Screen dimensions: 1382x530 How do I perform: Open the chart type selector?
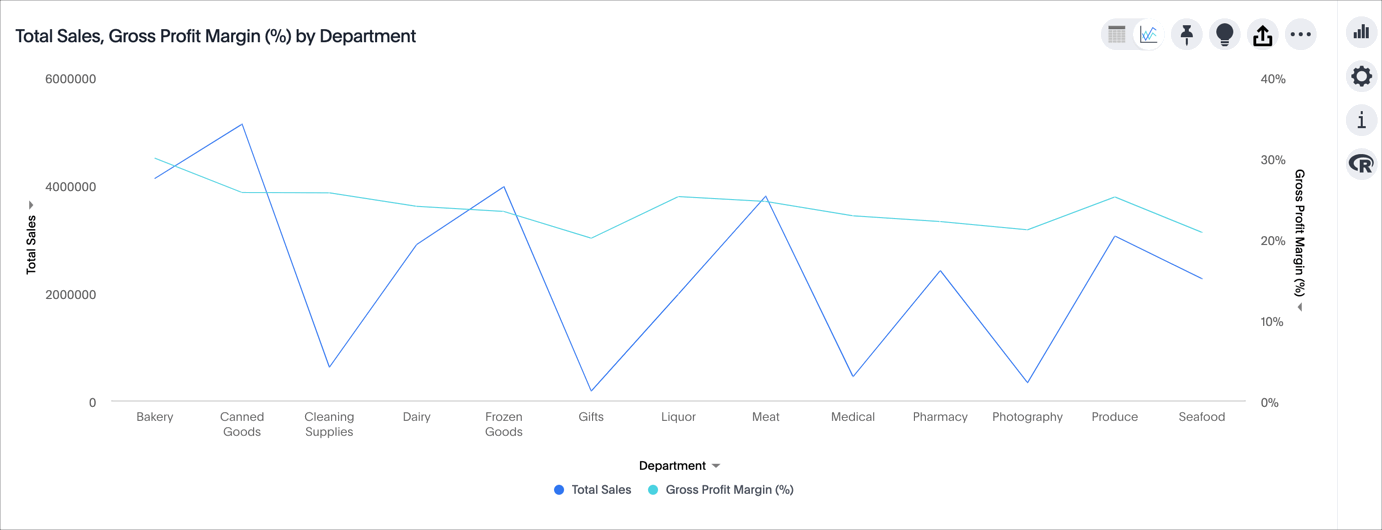[1361, 33]
